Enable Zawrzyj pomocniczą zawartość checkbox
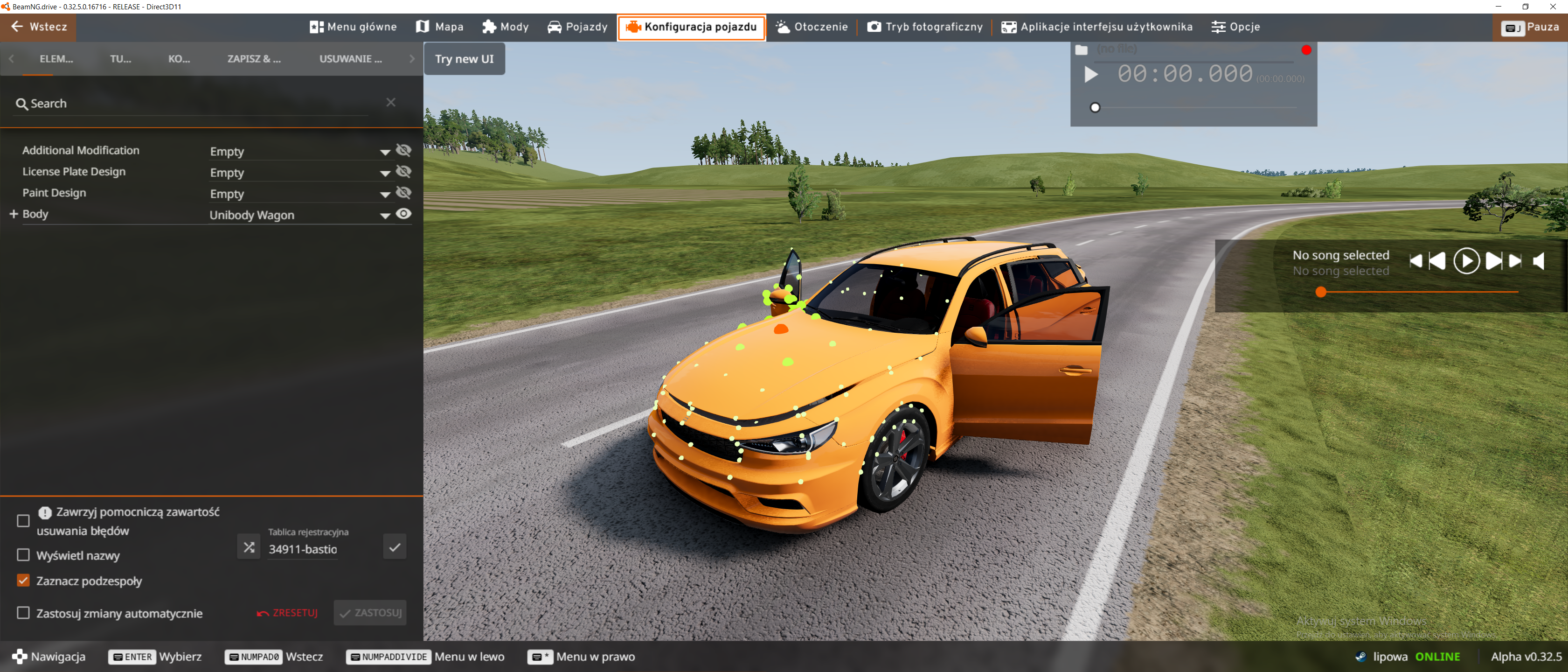 (x=23, y=521)
